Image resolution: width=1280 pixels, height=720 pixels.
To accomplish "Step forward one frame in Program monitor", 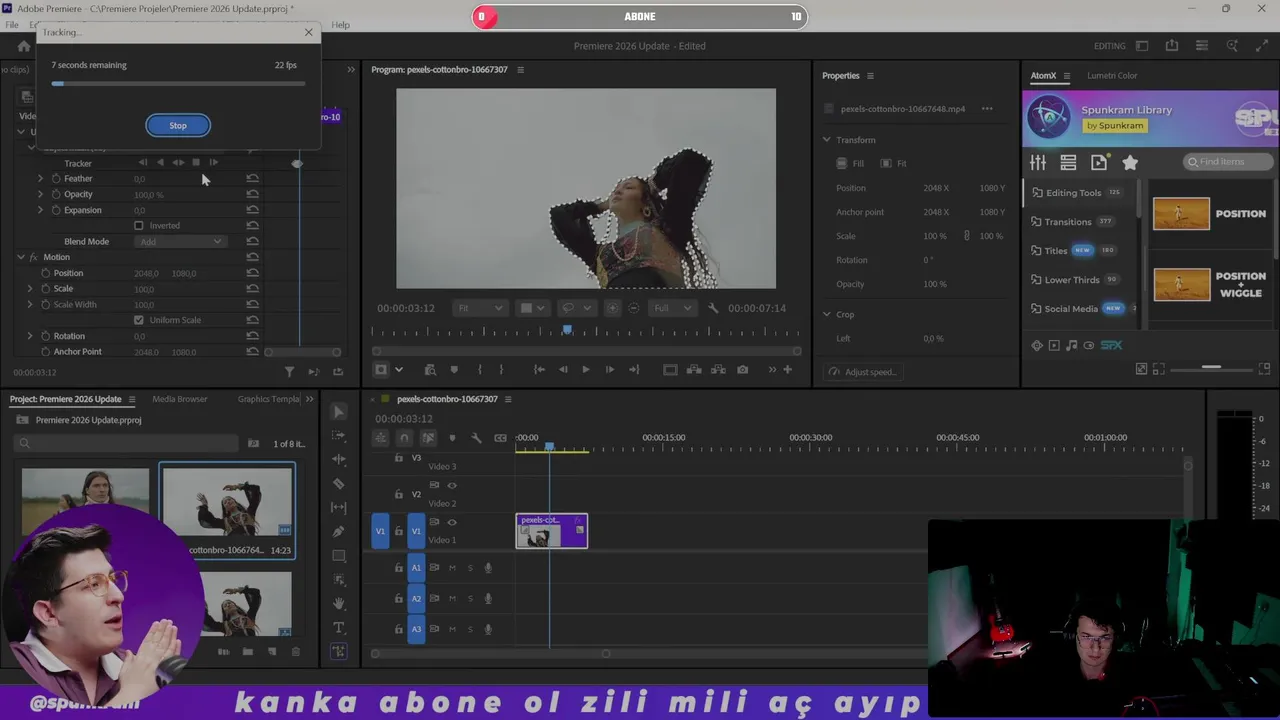I will click(x=609, y=370).
